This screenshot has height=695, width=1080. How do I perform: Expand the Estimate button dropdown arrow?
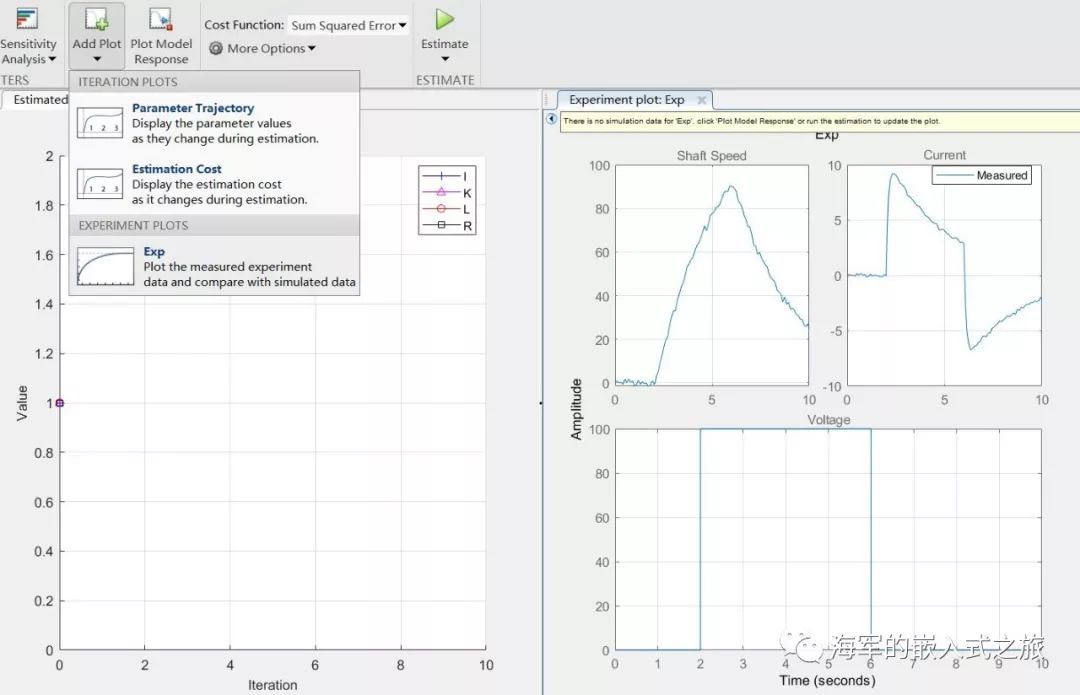click(445, 59)
